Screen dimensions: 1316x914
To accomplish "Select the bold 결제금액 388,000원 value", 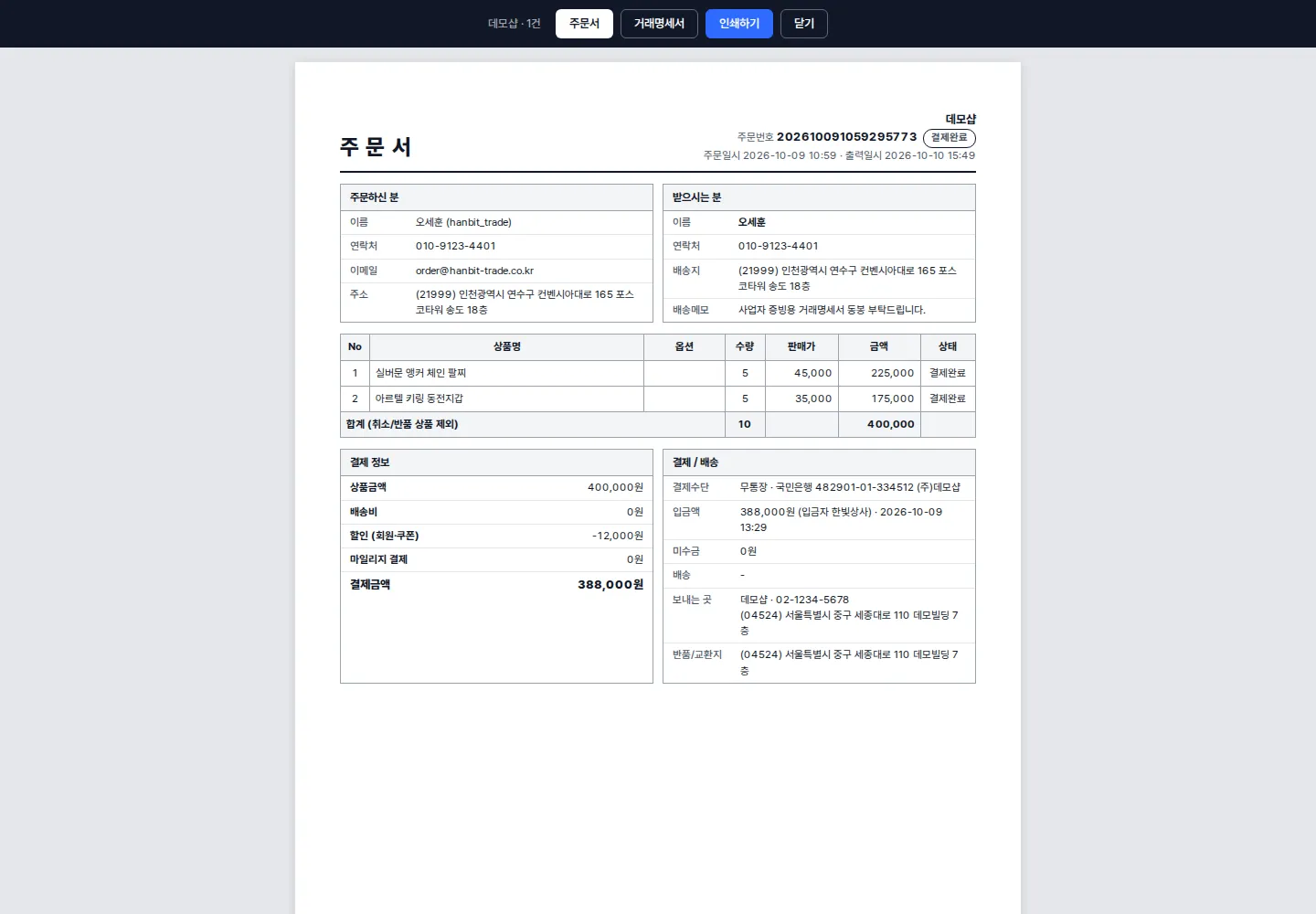I will coord(610,585).
